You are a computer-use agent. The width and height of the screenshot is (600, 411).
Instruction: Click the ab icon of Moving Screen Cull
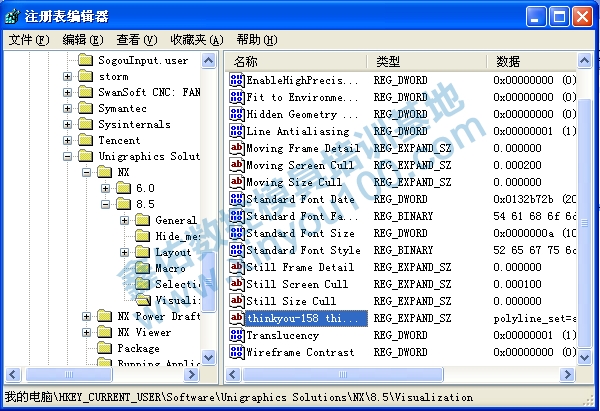tap(236, 165)
